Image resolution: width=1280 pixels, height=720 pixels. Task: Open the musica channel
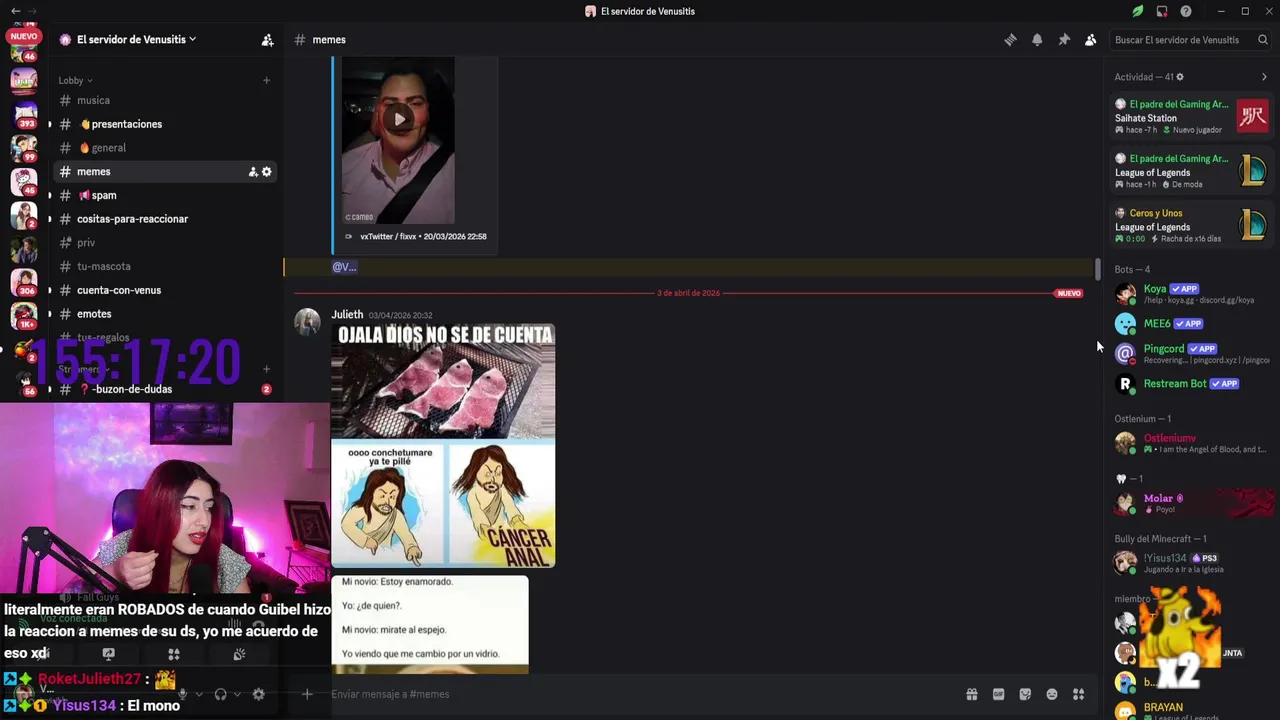[x=165, y=100]
